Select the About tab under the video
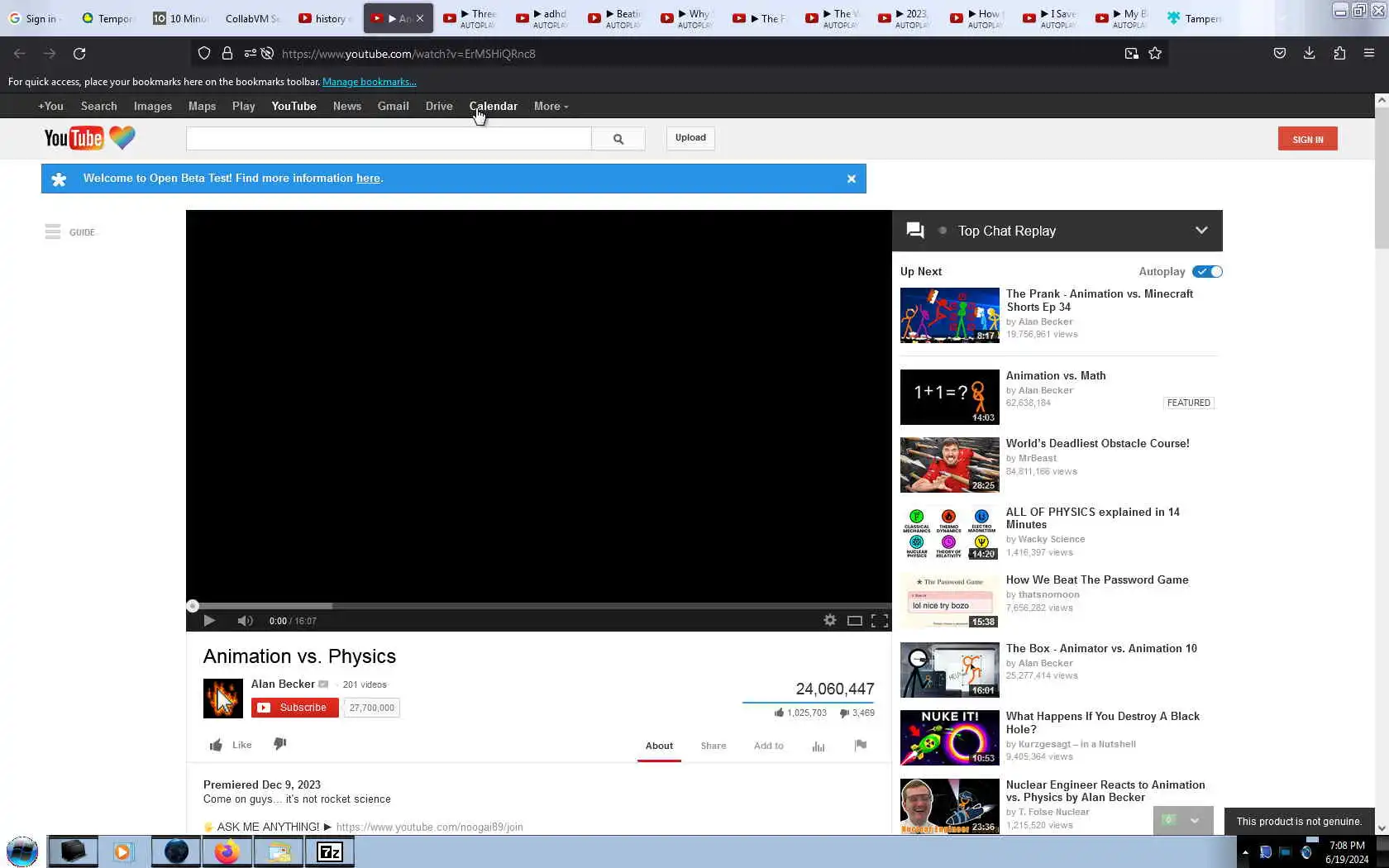 point(659,746)
